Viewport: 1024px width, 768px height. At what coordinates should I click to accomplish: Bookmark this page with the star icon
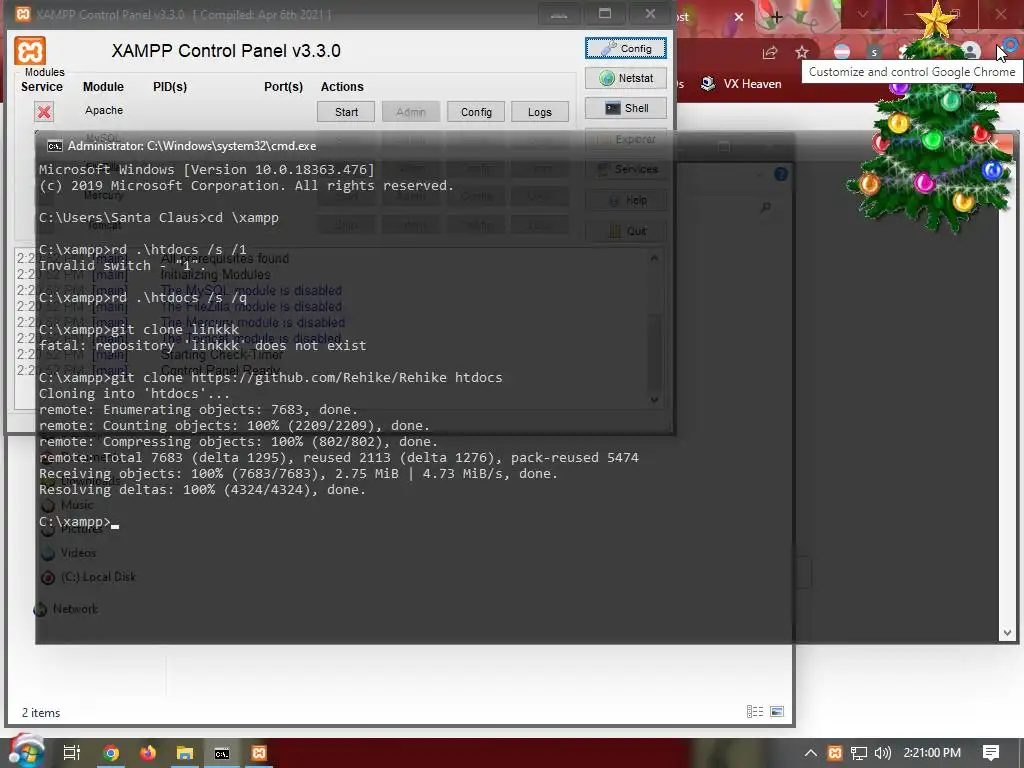[802, 52]
